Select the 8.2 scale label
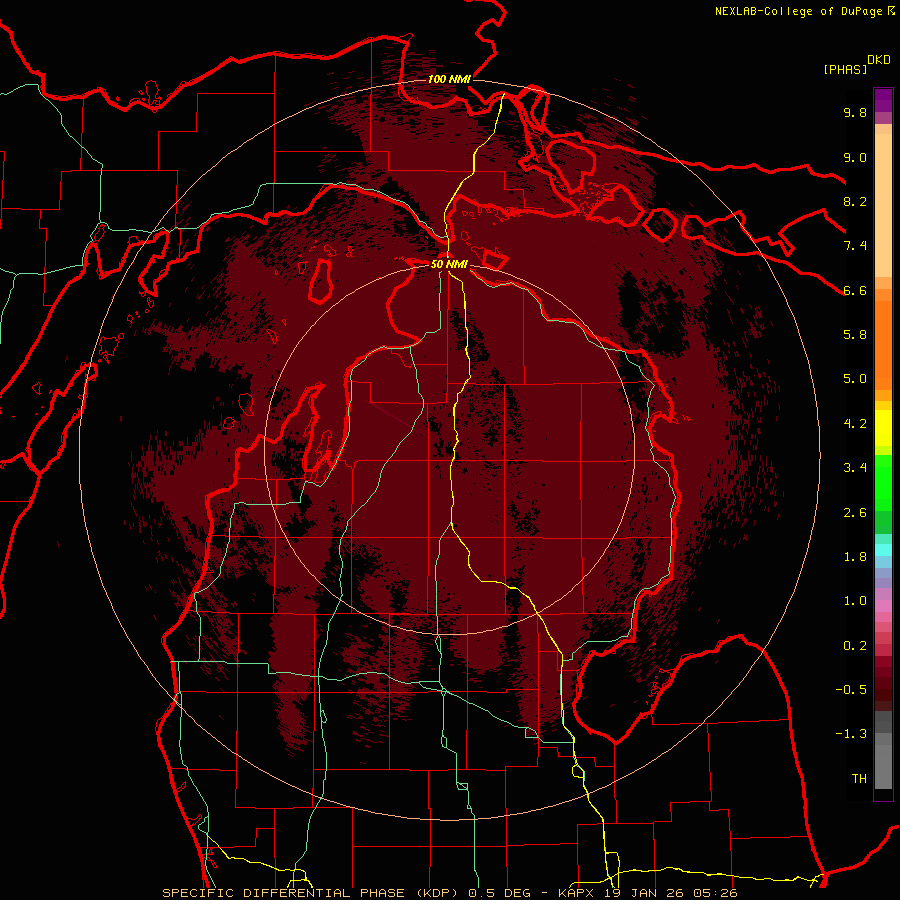This screenshot has height=900, width=900. point(855,201)
